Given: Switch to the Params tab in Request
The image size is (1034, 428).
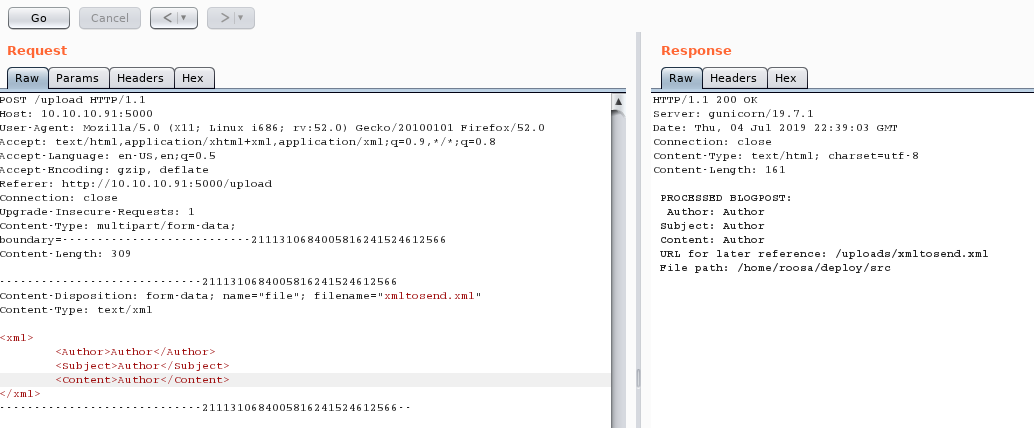Looking at the screenshot, I should (x=77, y=78).
